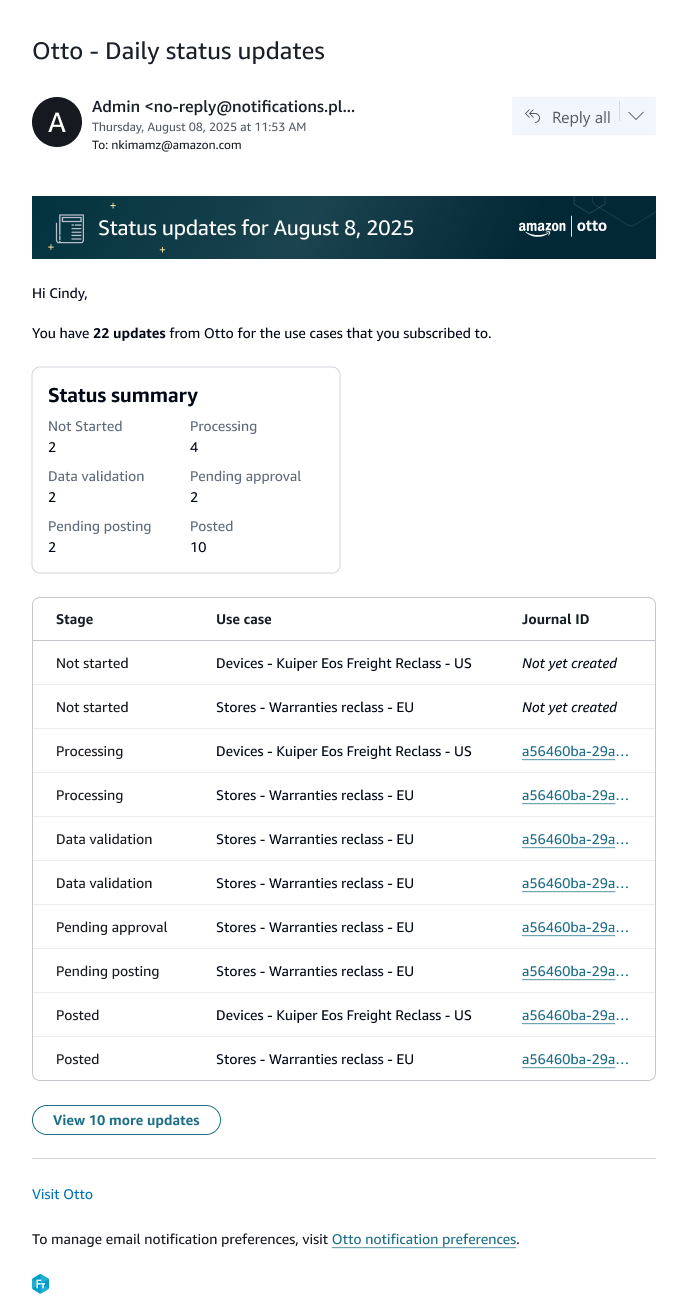Click the 'Use case' column header

pos(244,619)
